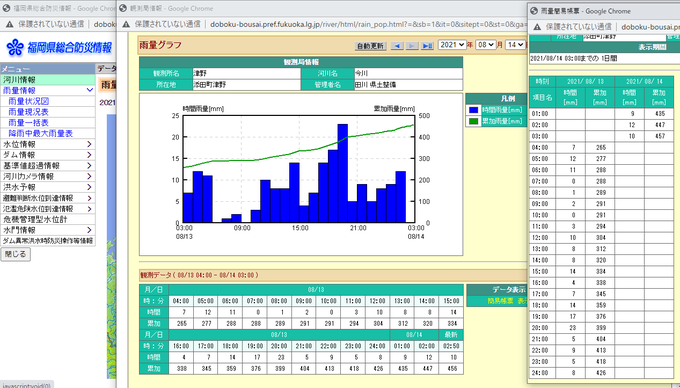Click the not-secure warning icon in rain graph window

coord(126,24)
